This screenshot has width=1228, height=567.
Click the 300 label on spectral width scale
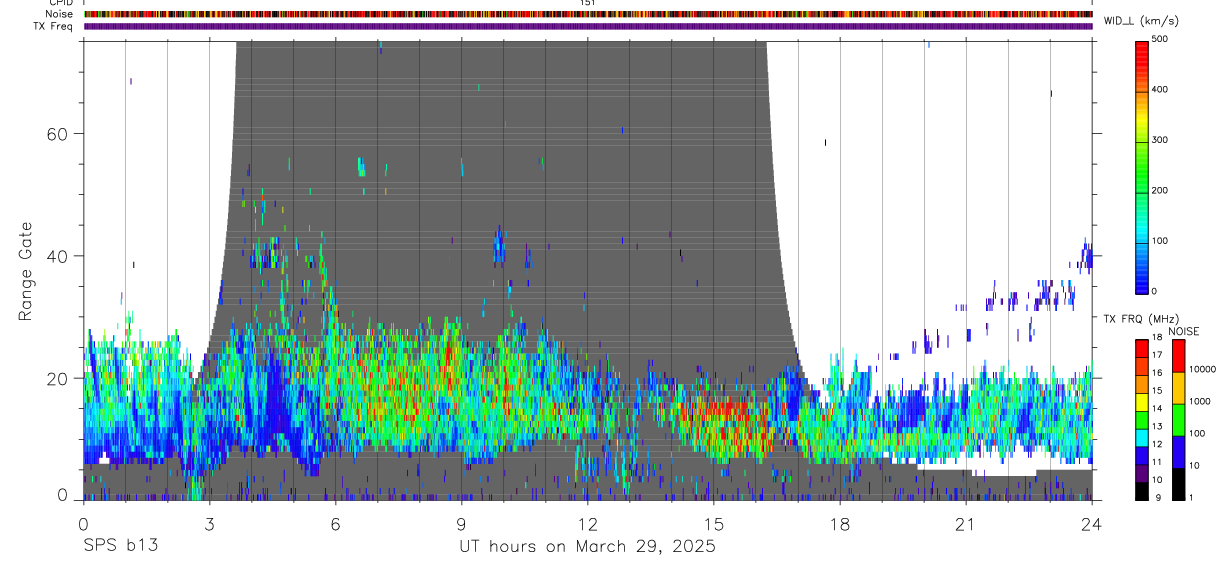coord(1160,140)
